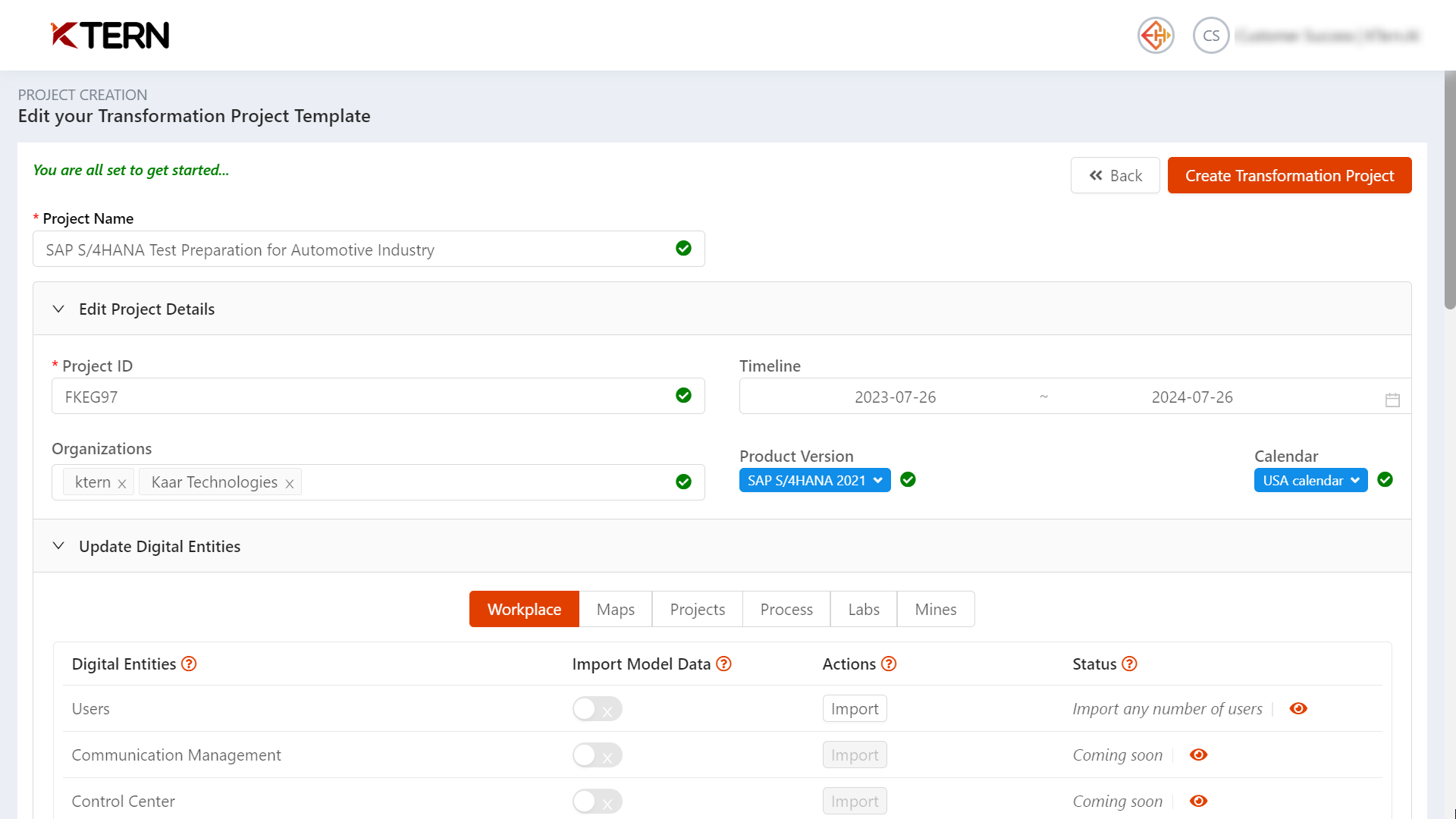Click the timeline start date 2023-07-26
Image resolution: width=1456 pixels, height=819 pixels.
pos(895,397)
